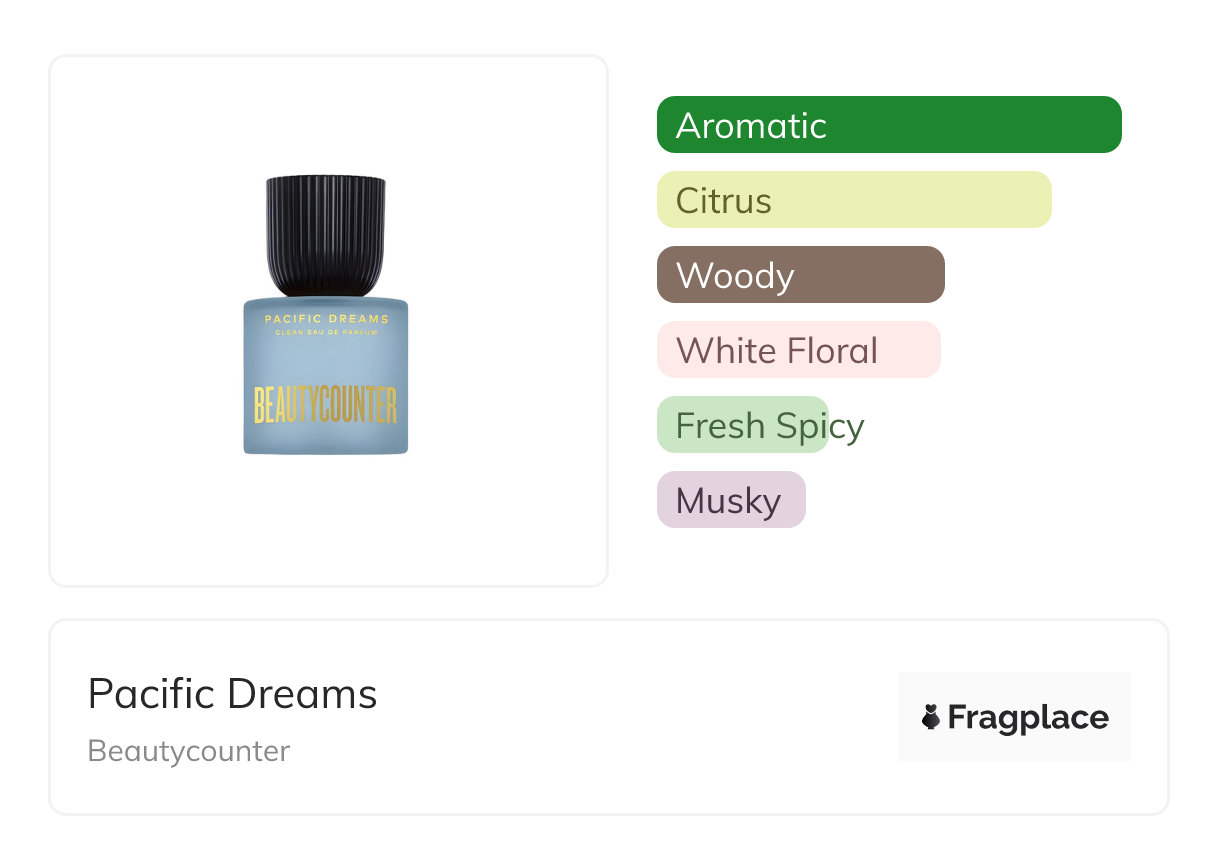The height and width of the screenshot is (864, 1218).
Task: Open the Pacific Dreams title link
Action: (232, 694)
